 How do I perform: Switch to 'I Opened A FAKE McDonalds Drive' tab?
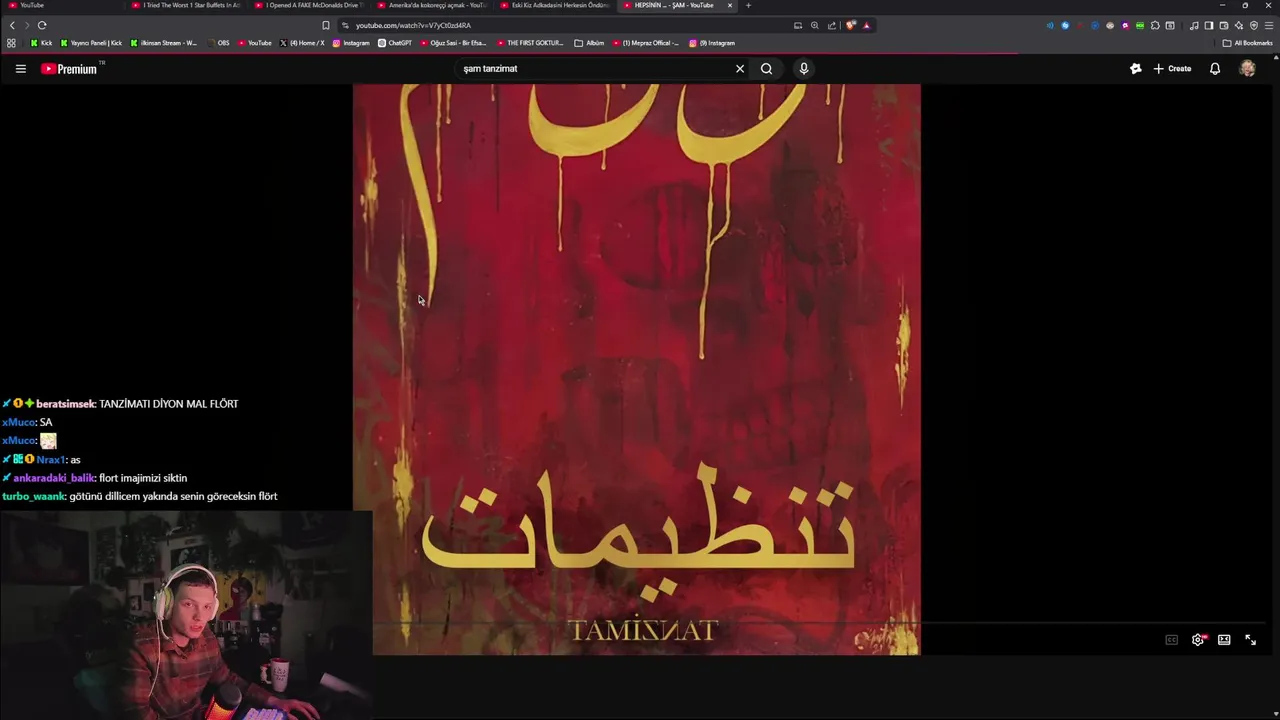[308, 5]
